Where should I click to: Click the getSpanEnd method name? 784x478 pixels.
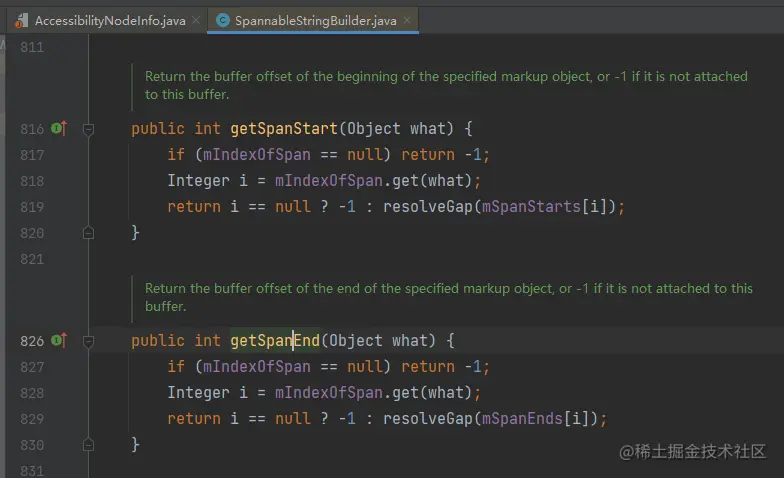click(x=275, y=341)
